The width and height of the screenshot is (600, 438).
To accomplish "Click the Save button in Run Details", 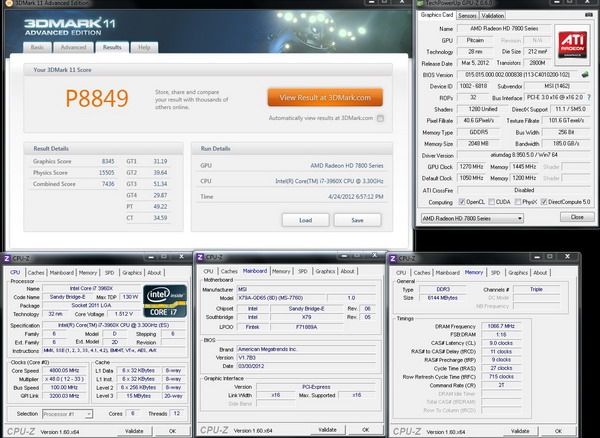I will (x=357, y=220).
